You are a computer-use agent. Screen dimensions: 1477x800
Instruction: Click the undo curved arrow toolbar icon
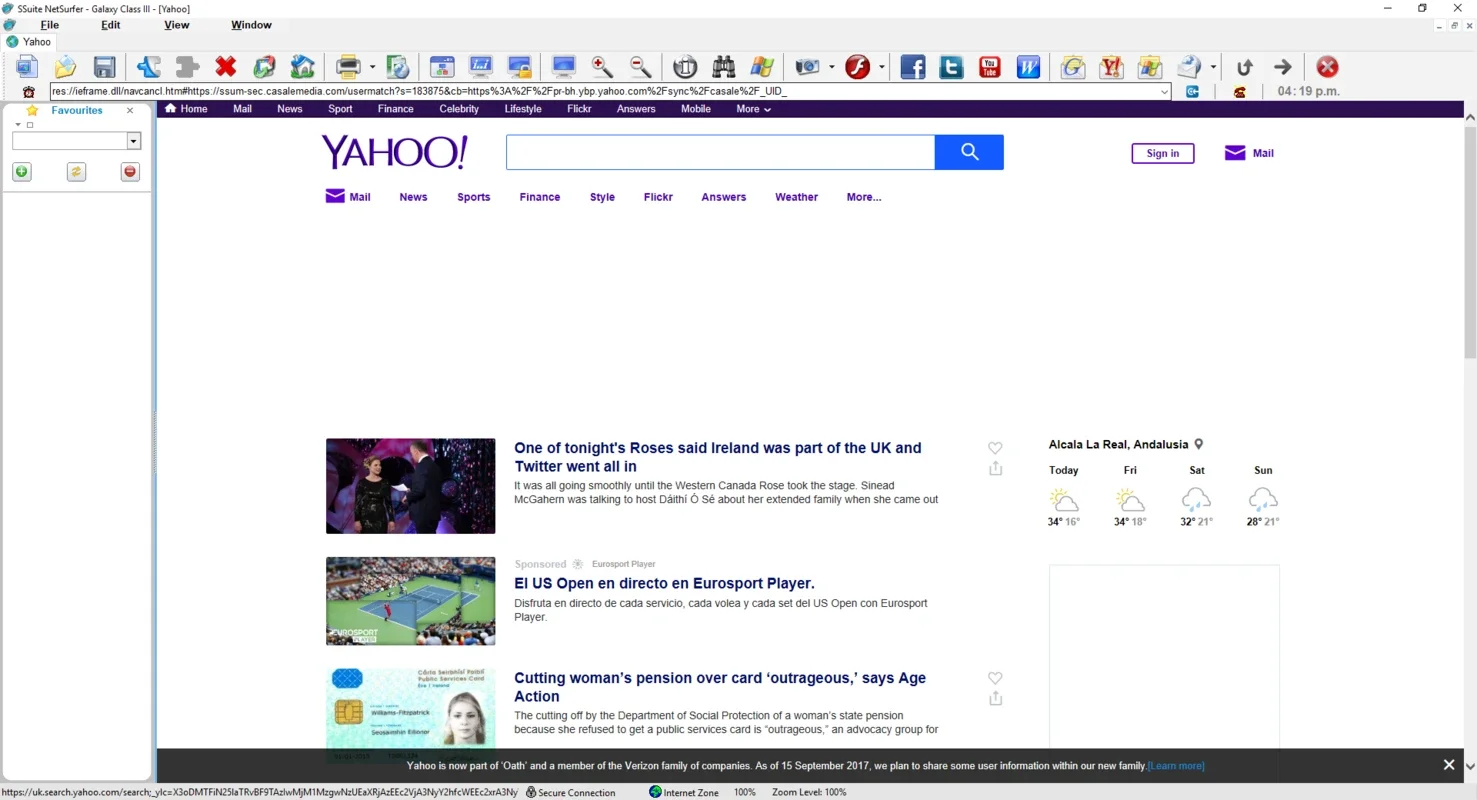click(1245, 67)
